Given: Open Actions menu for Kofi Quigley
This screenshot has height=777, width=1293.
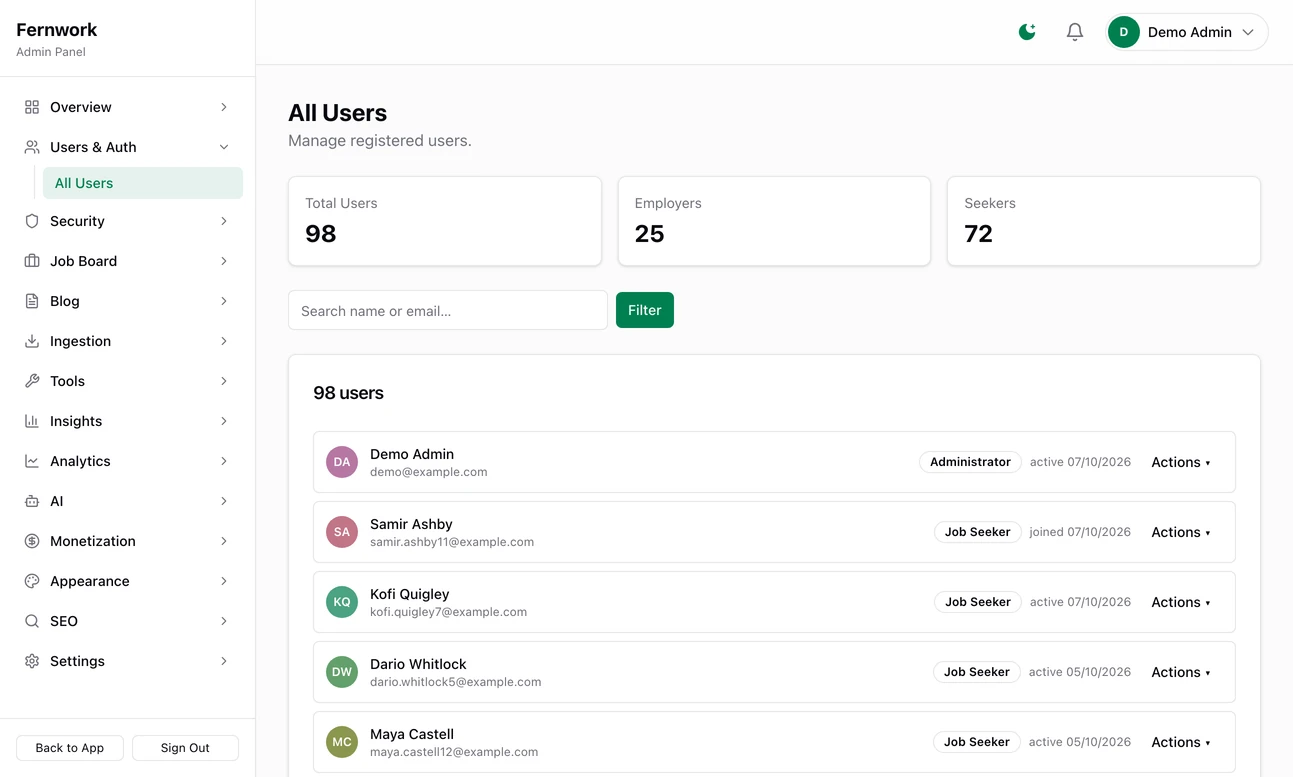Looking at the screenshot, I should coord(1181,602).
